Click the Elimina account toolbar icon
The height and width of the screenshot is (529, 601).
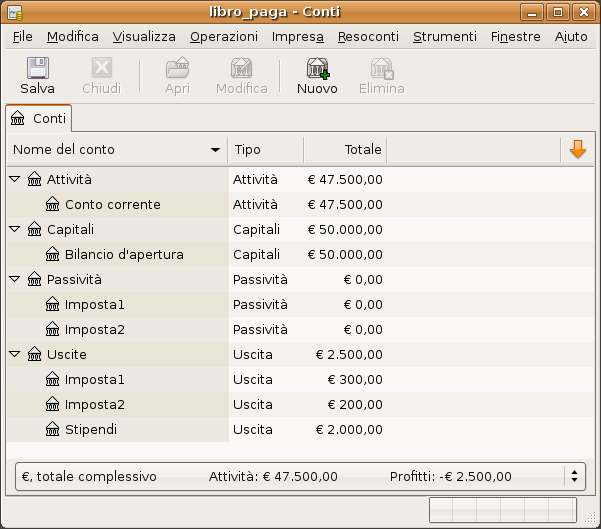coord(381,69)
